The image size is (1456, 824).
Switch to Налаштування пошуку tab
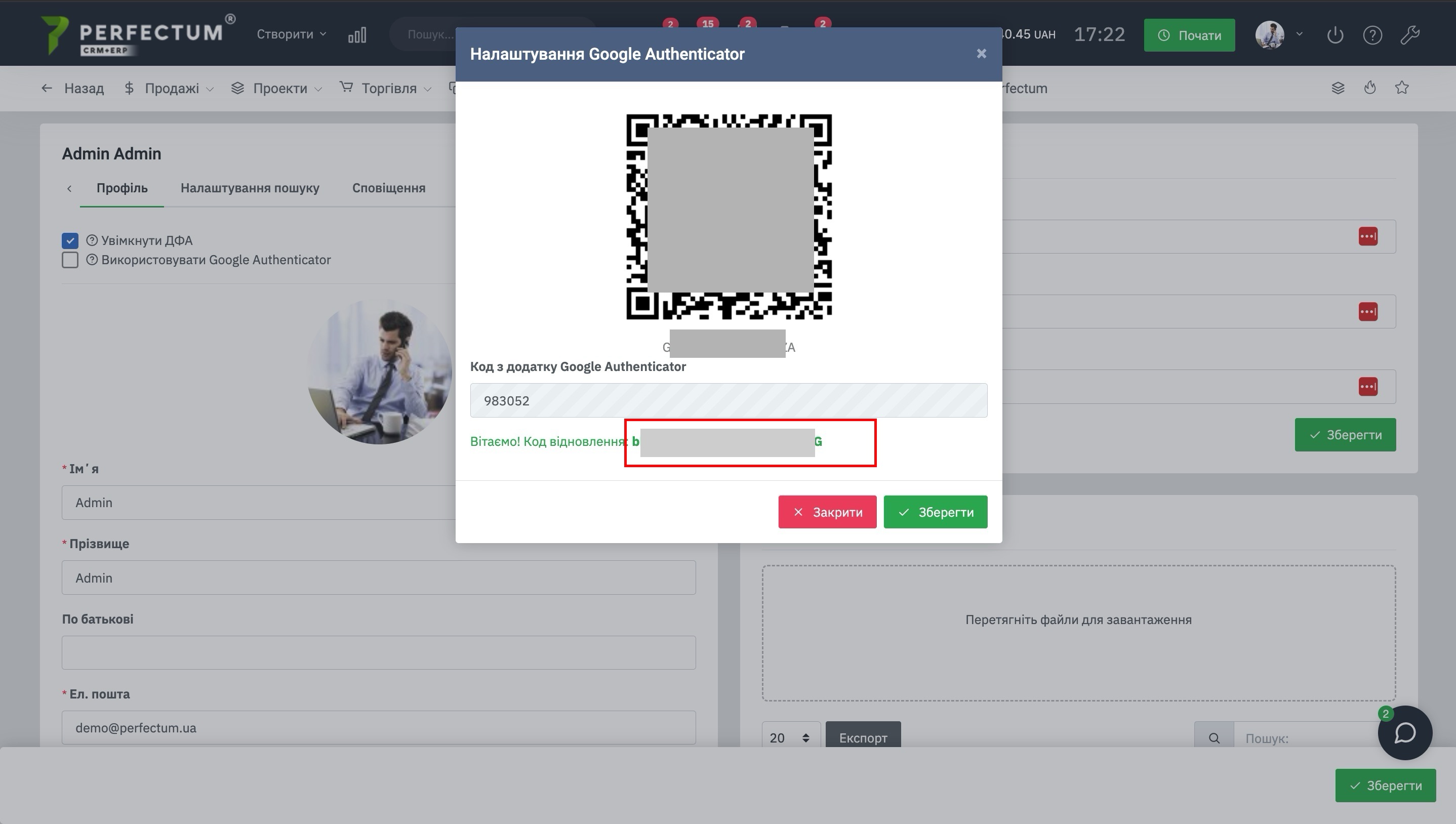(250, 188)
